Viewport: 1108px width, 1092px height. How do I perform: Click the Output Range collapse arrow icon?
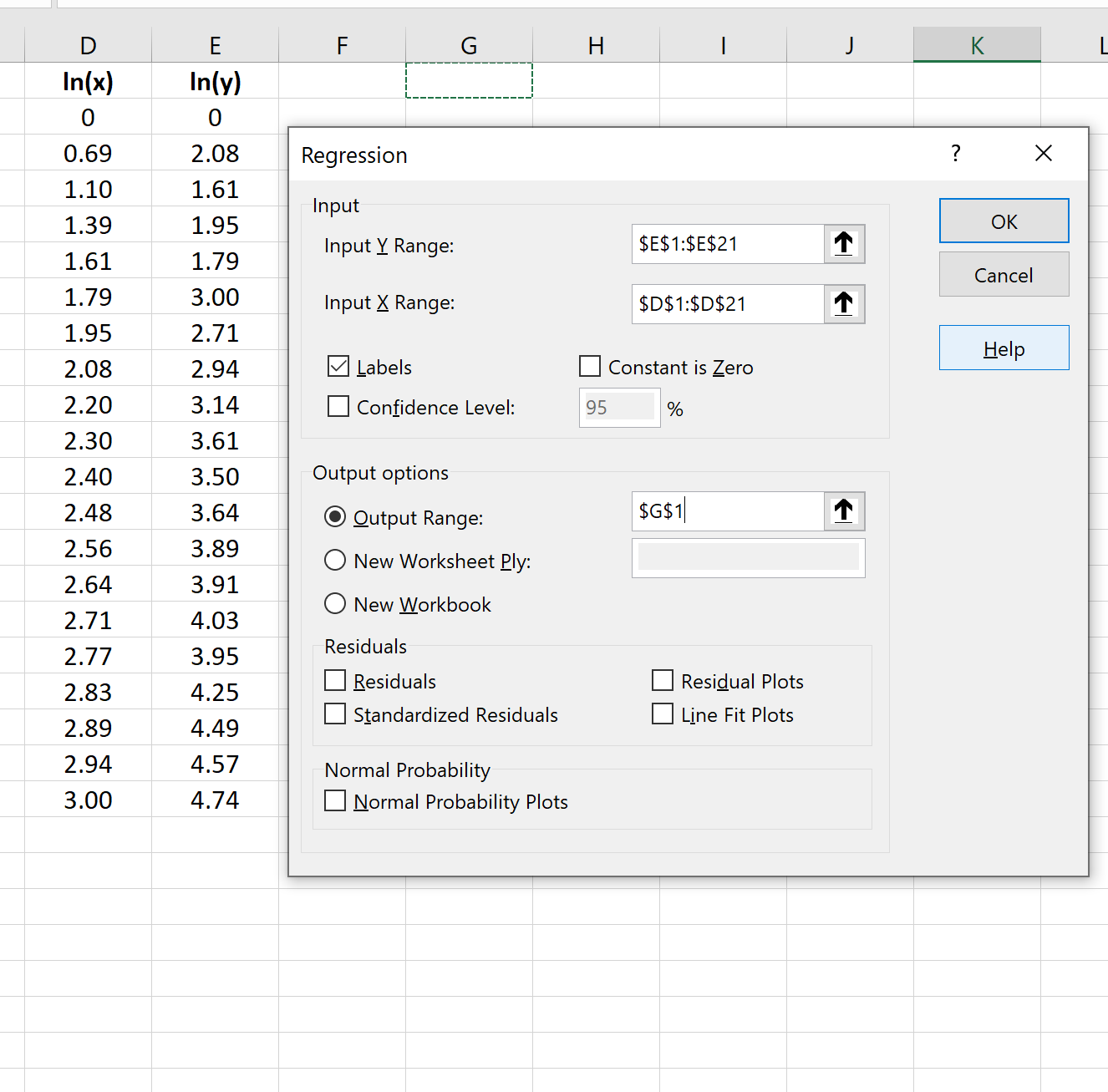(844, 511)
